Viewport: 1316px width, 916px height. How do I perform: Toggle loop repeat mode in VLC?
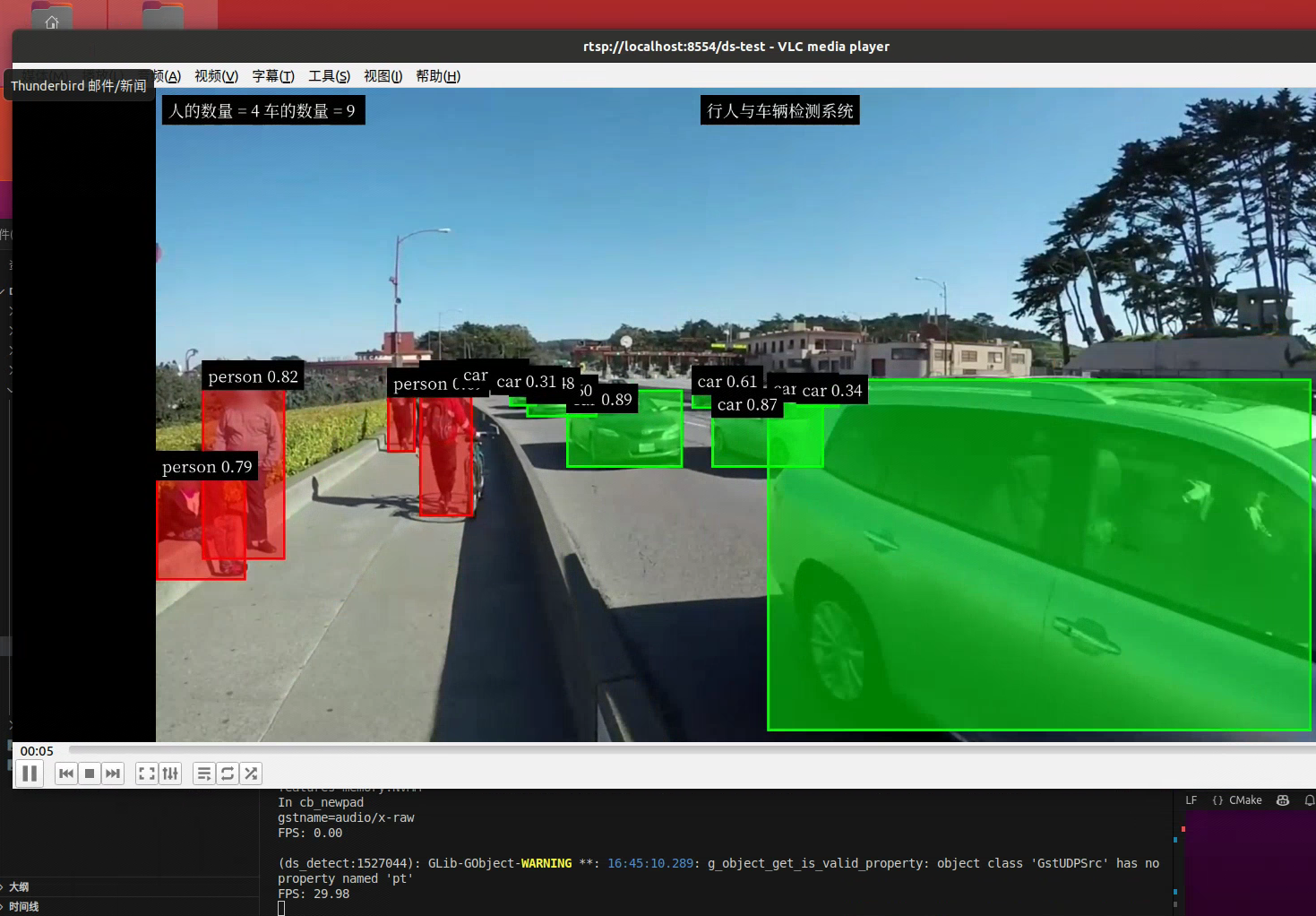228,773
